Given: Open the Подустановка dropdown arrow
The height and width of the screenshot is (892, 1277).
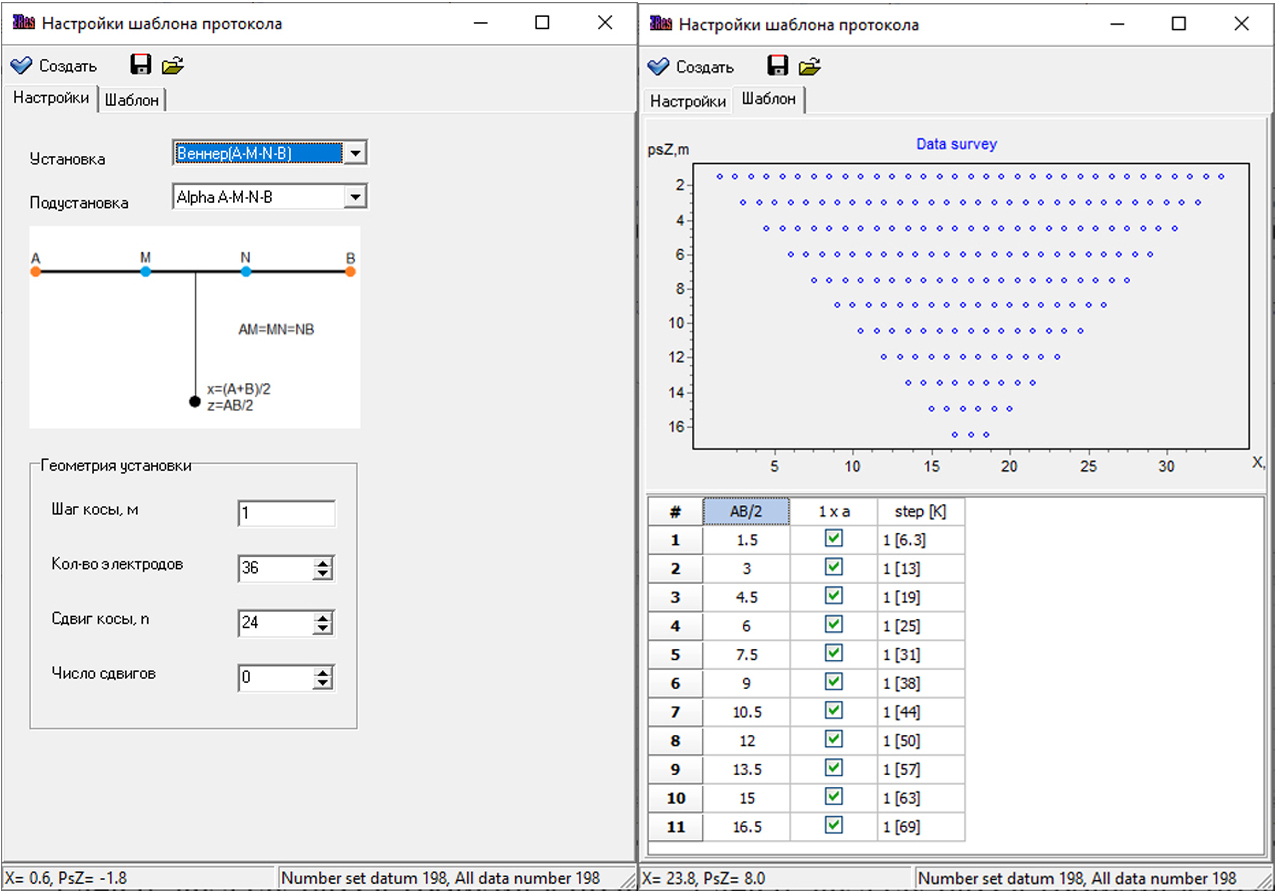Looking at the screenshot, I should point(355,197).
